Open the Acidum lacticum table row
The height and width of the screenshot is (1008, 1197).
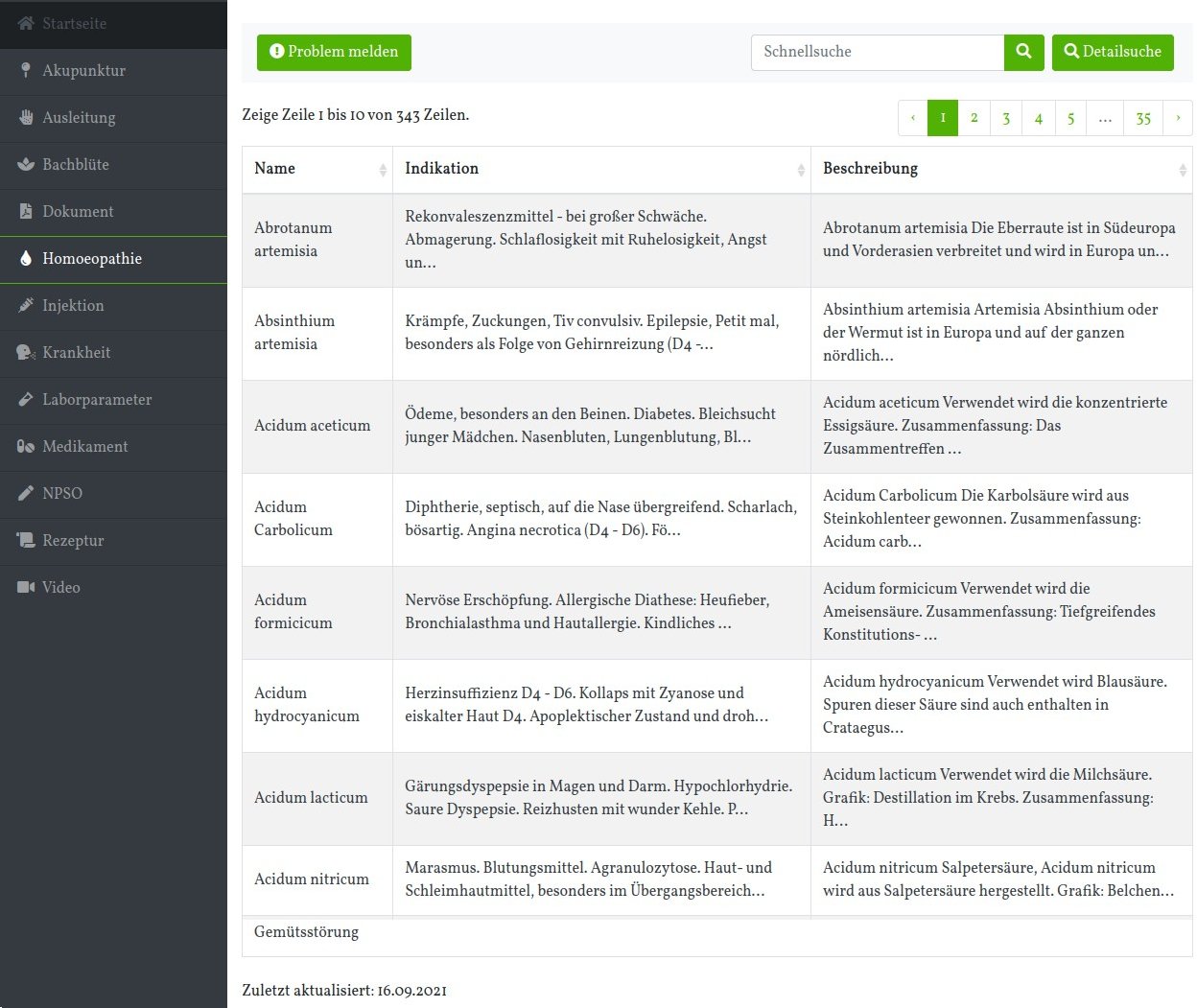click(311, 797)
